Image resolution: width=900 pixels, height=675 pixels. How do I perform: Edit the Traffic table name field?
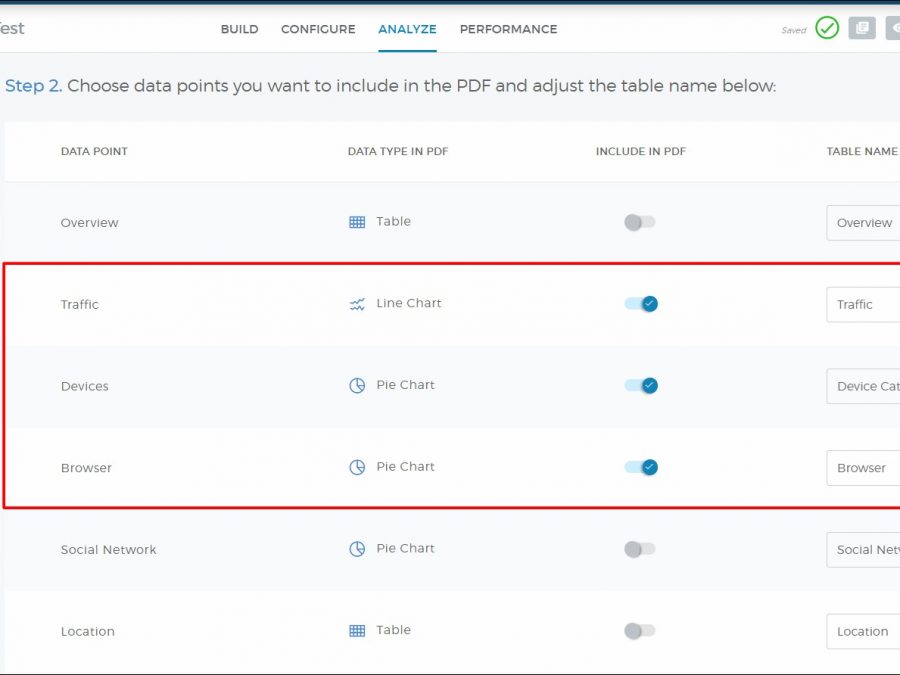[x=864, y=304]
